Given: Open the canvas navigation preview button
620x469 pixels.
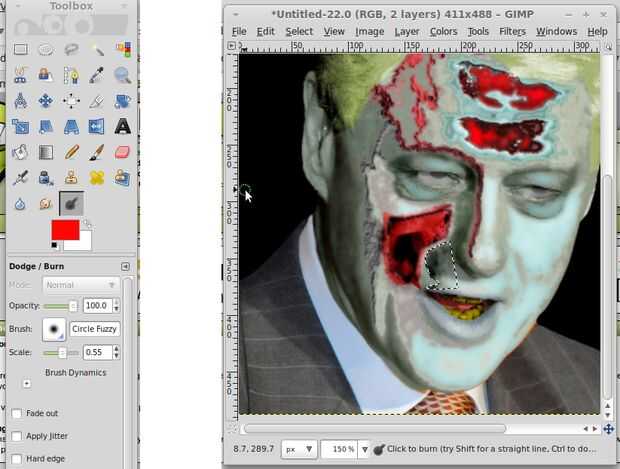Looking at the screenshot, I should click(x=609, y=429).
